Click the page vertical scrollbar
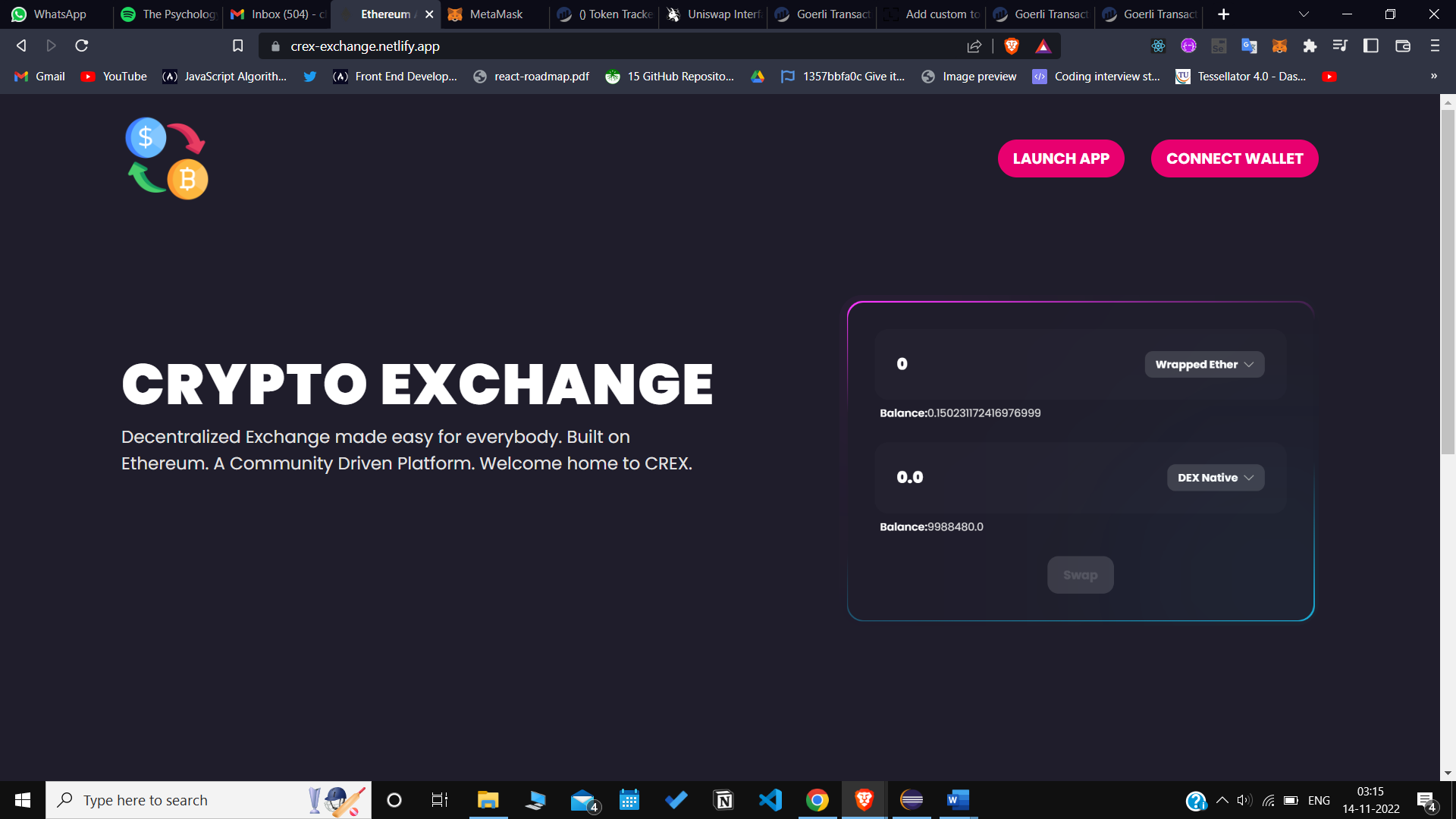This screenshot has width=1456, height=819. (1448, 281)
